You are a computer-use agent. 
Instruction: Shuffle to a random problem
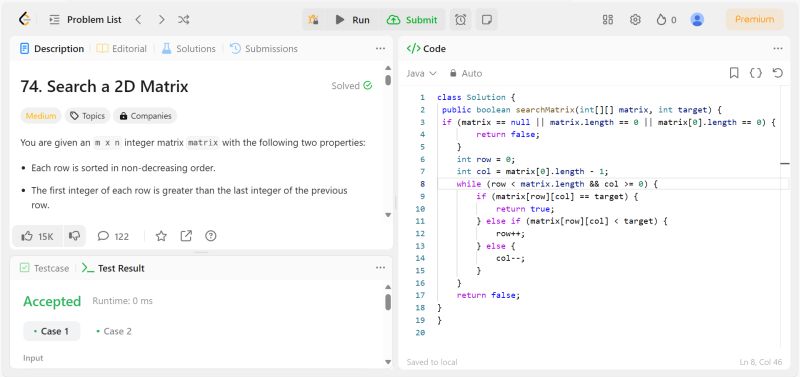[x=184, y=20]
